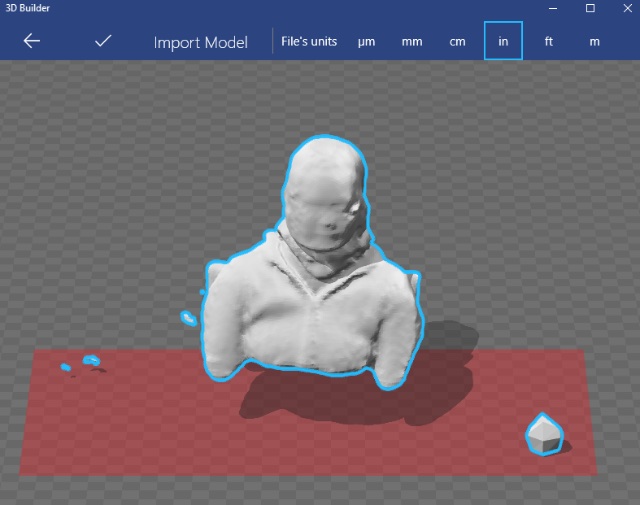Image resolution: width=640 pixels, height=505 pixels.
Task: Switch file units to ft
Action: coord(549,41)
